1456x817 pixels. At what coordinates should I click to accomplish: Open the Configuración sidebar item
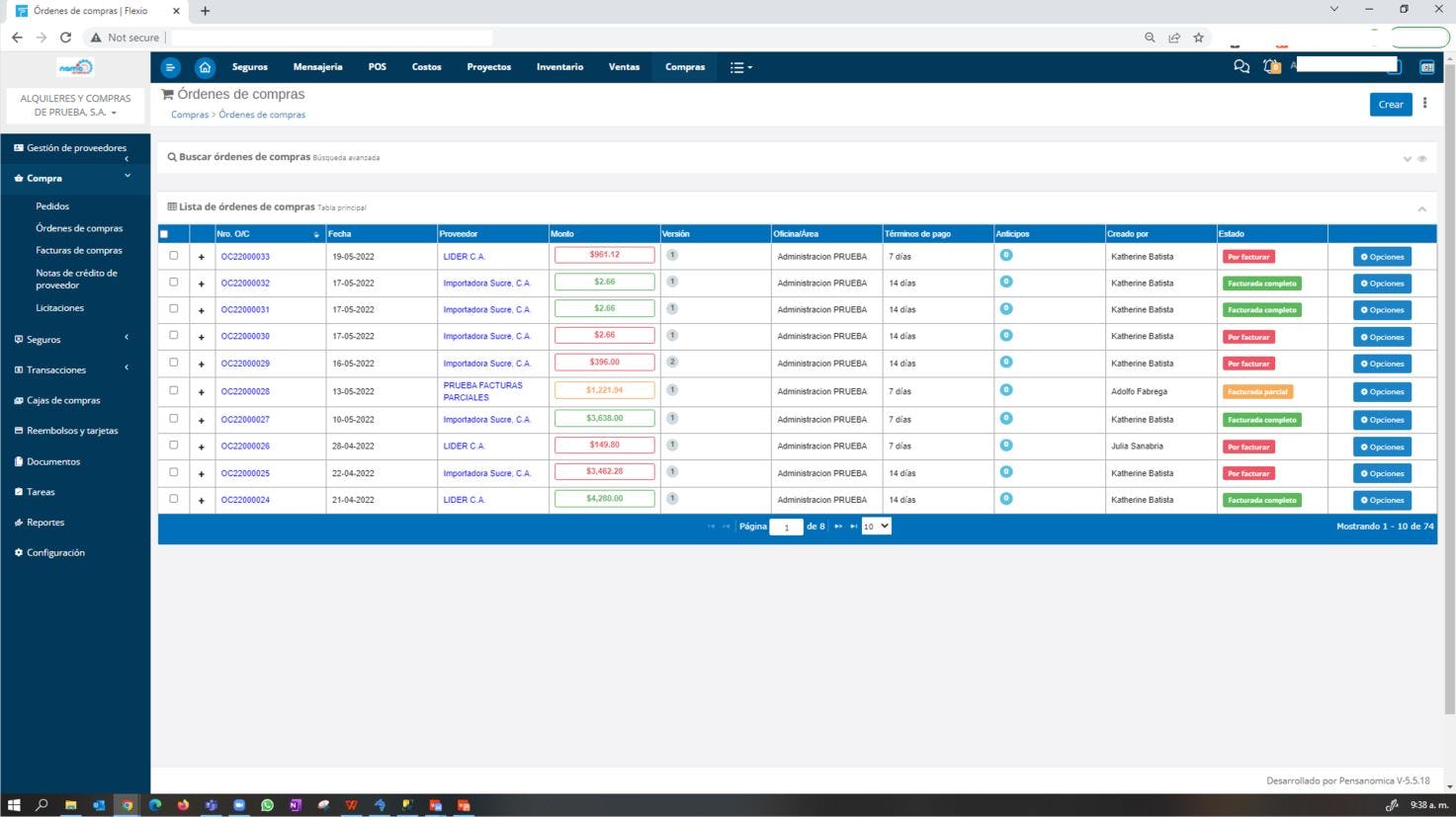coord(55,552)
